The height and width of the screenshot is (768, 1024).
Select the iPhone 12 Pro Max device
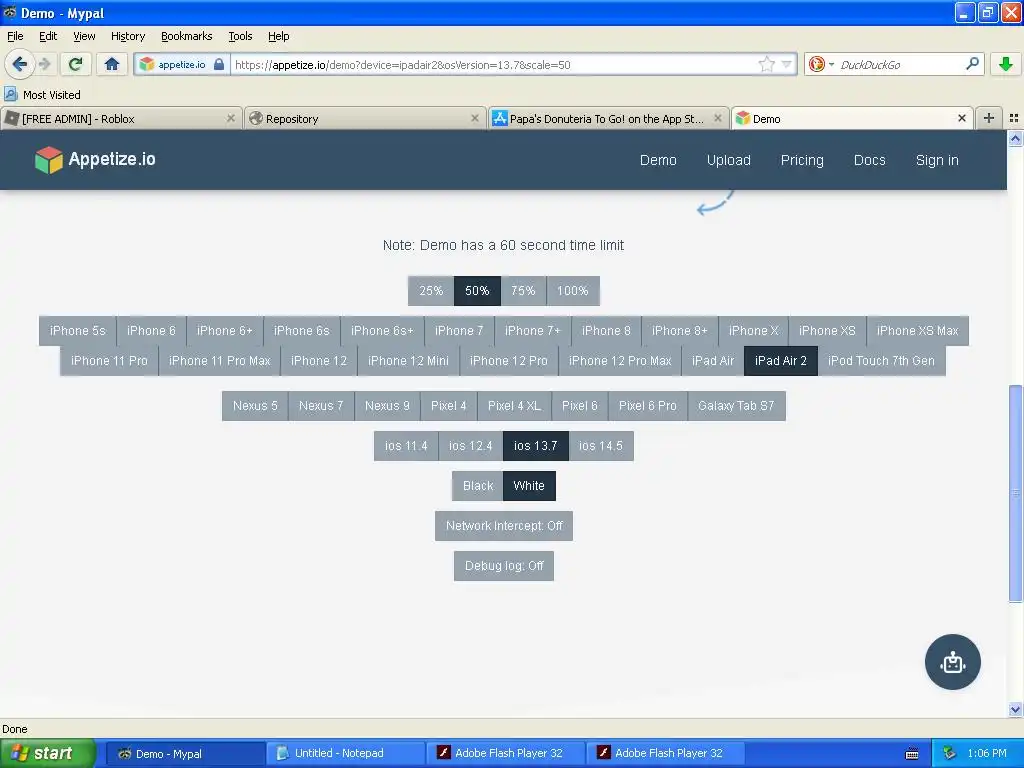[x=620, y=360]
